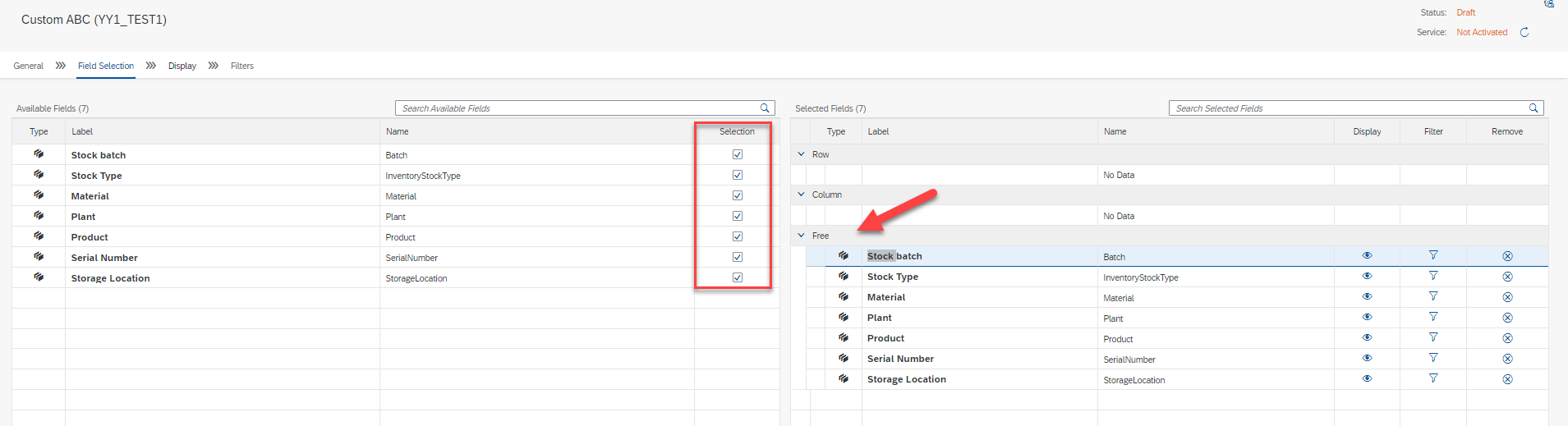Uncheck Stock batch selection checkbox
This screenshot has height=426, width=1568.
(x=738, y=154)
